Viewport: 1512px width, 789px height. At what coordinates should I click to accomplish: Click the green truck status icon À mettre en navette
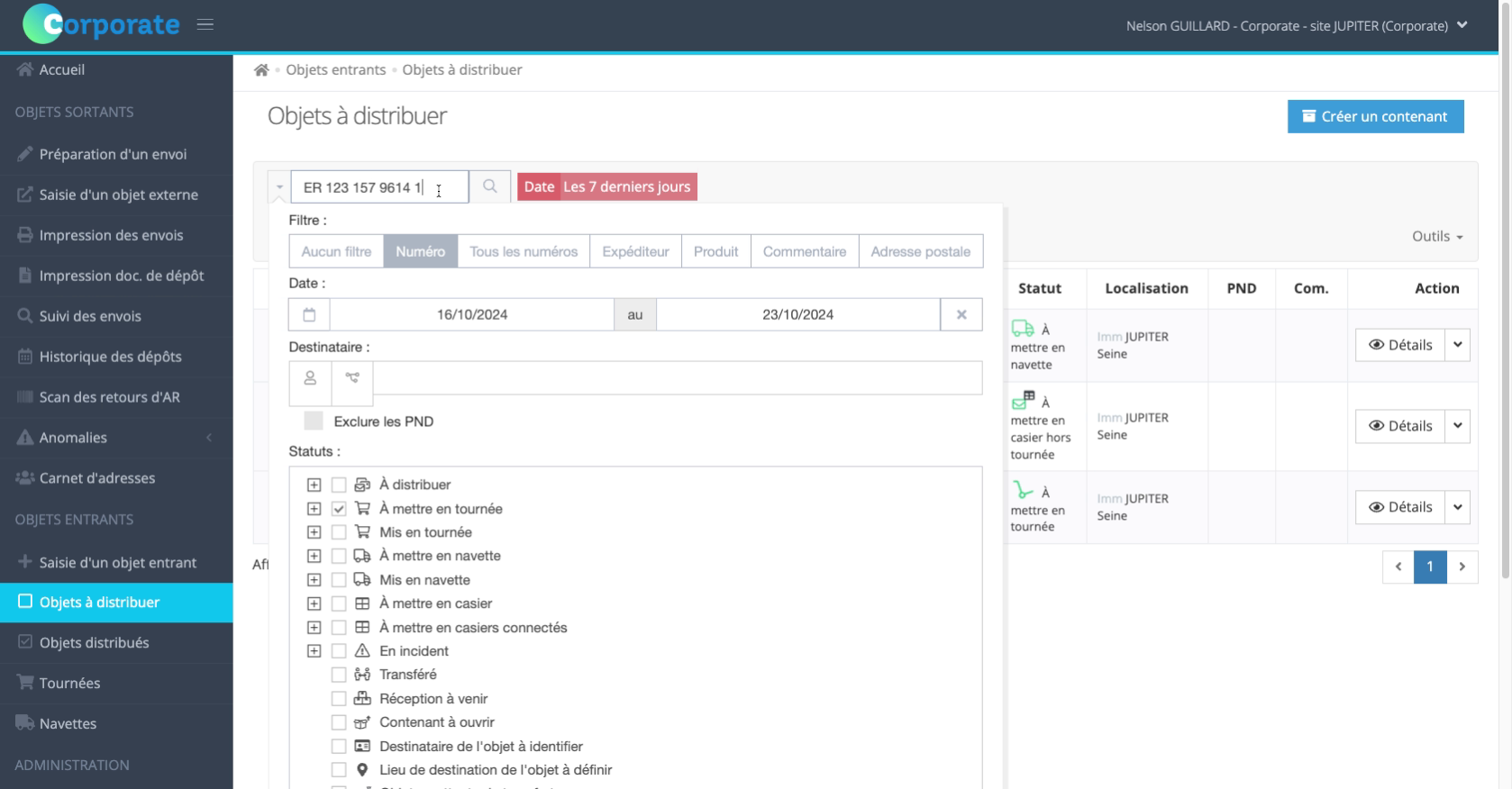point(1023,328)
